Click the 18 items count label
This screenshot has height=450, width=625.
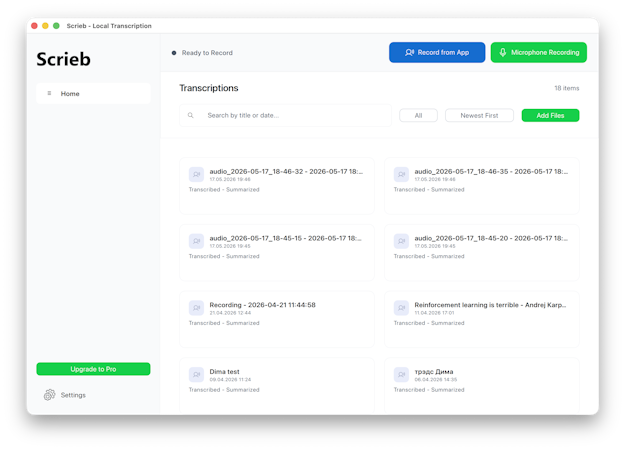click(566, 88)
